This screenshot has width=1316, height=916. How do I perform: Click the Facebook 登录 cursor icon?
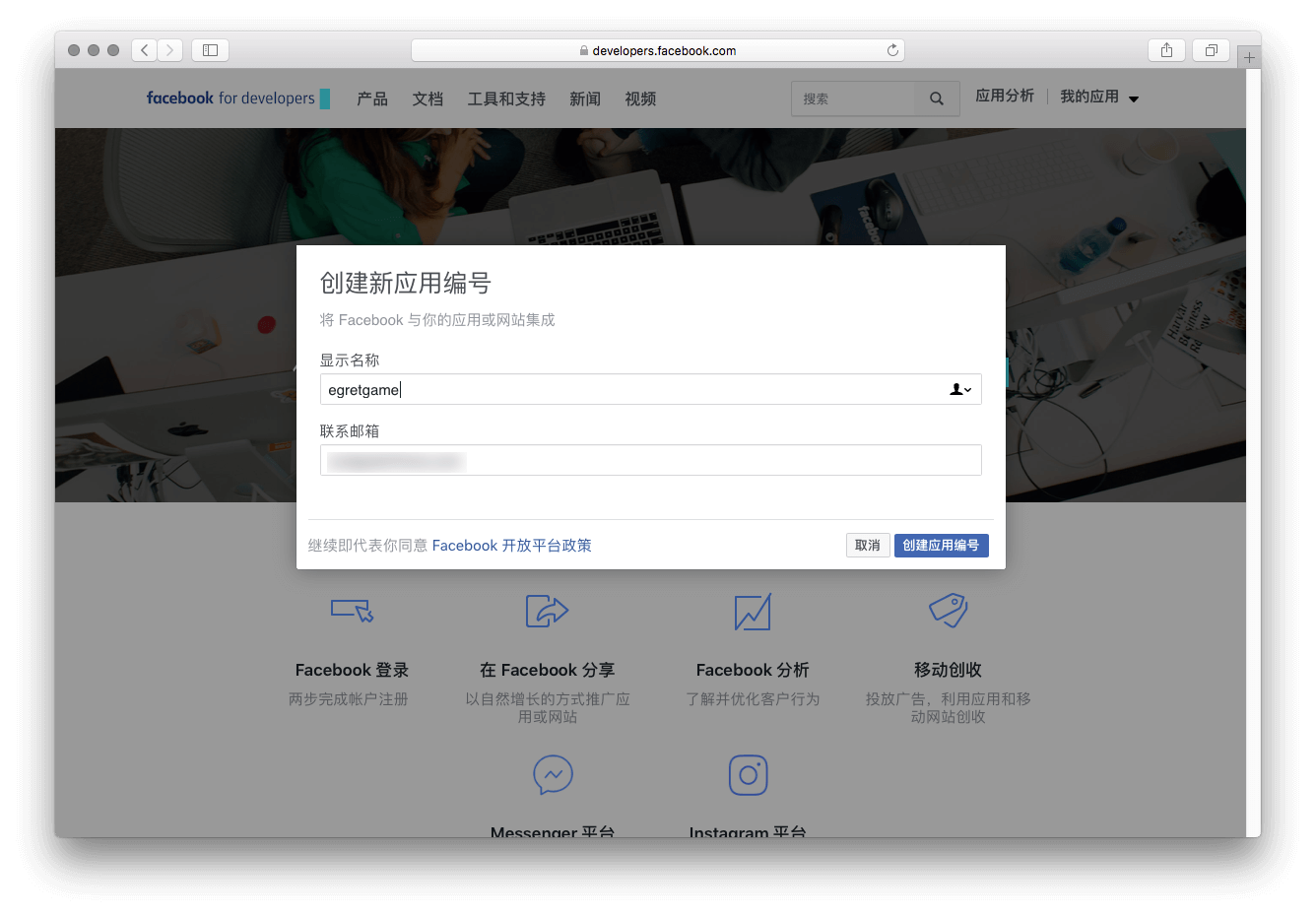click(x=352, y=610)
